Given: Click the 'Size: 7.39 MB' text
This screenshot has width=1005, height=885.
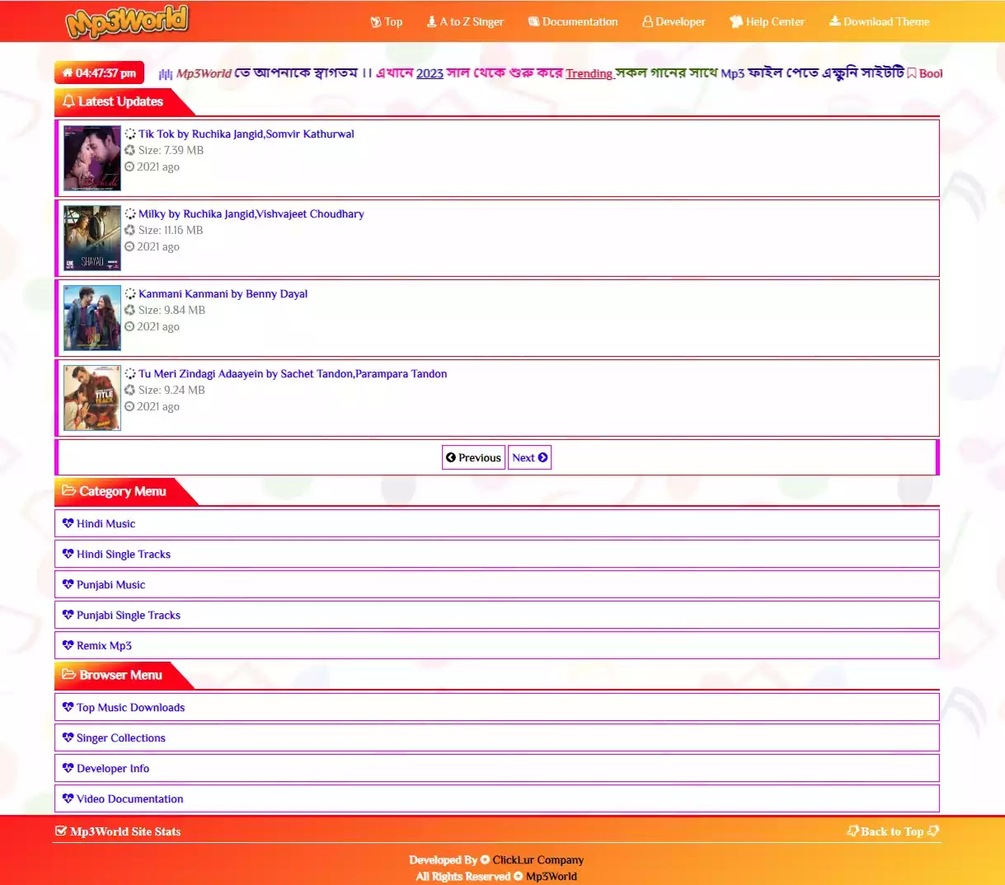Looking at the screenshot, I should 171,151.
